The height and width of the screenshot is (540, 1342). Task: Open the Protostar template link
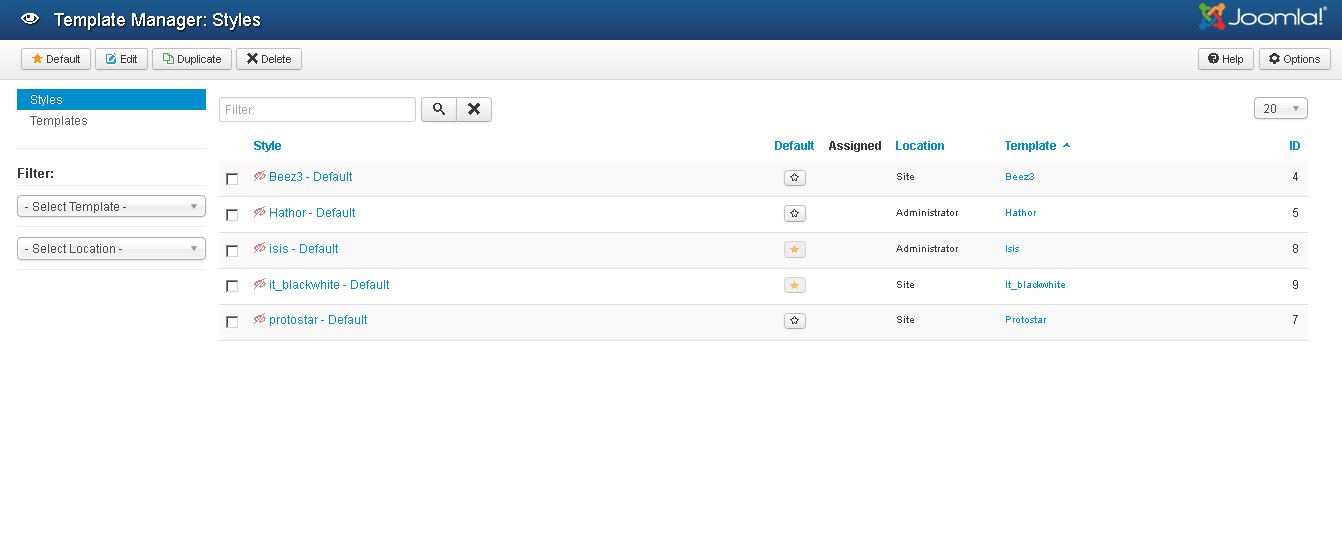tap(1026, 320)
